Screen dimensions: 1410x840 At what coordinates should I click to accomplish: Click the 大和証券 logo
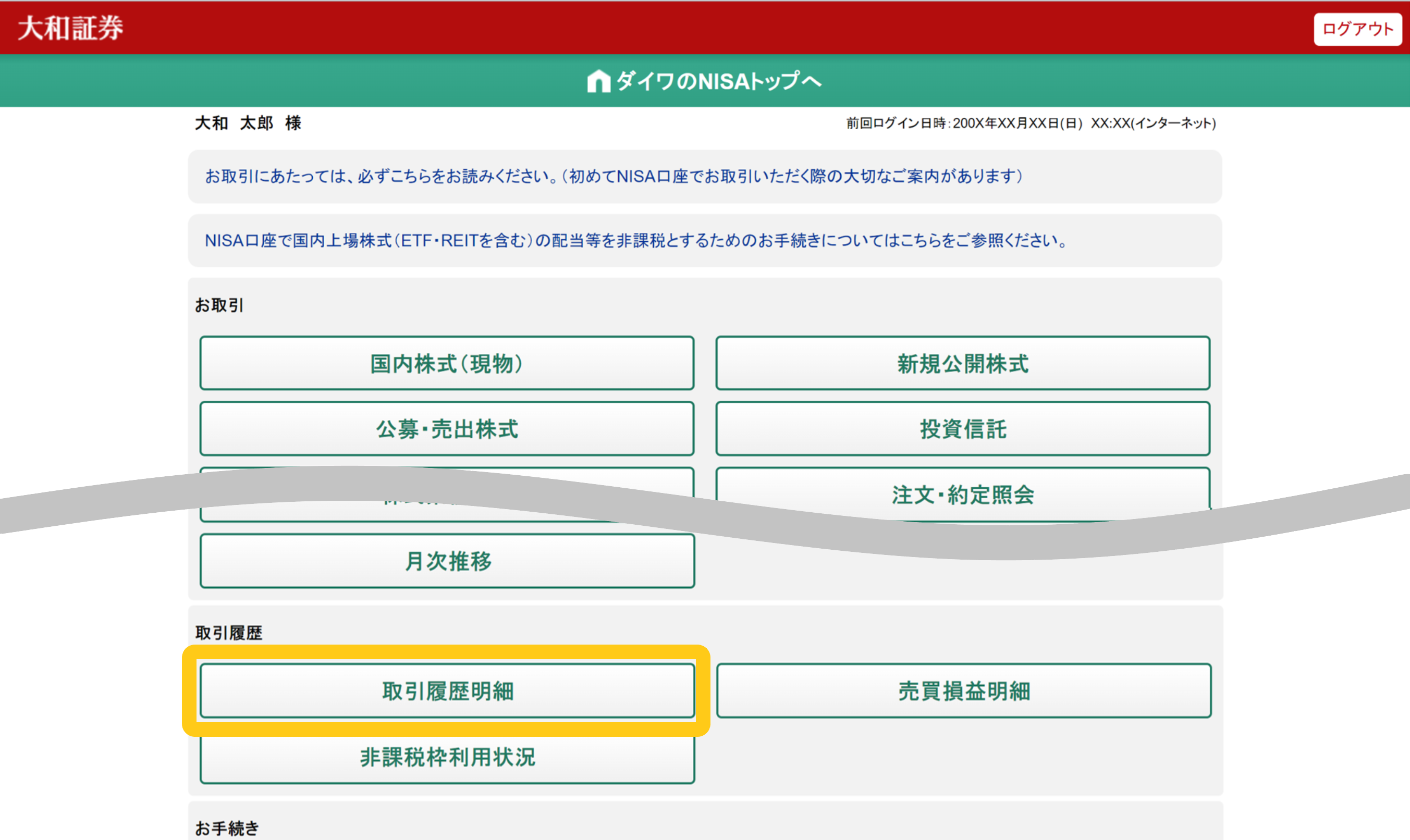[x=70, y=28]
